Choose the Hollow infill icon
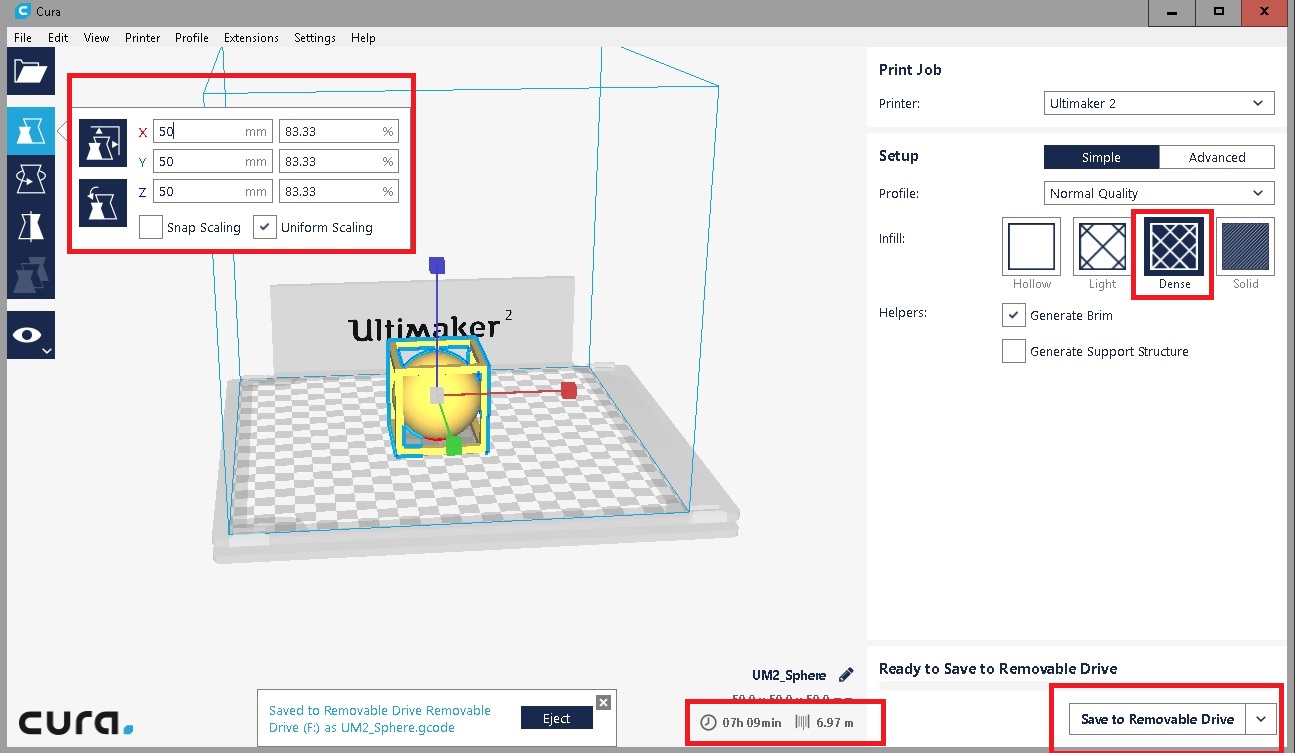1295x753 pixels. pyautogui.click(x=1031, y=247)
